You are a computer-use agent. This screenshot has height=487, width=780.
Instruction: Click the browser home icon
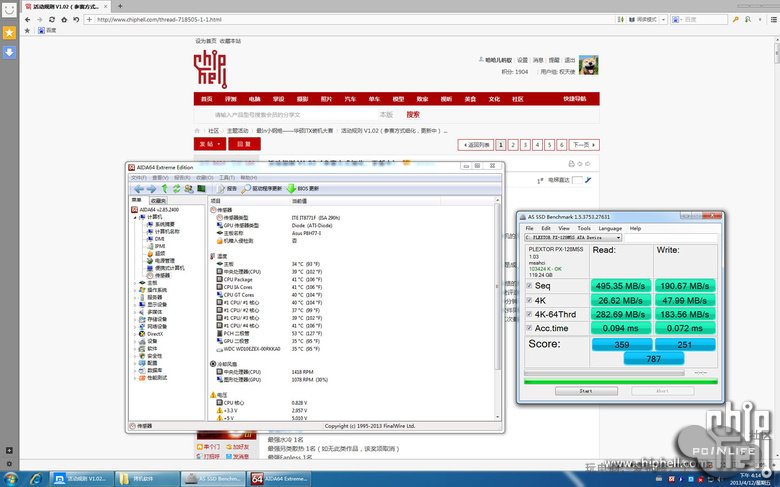click(64, 19)
